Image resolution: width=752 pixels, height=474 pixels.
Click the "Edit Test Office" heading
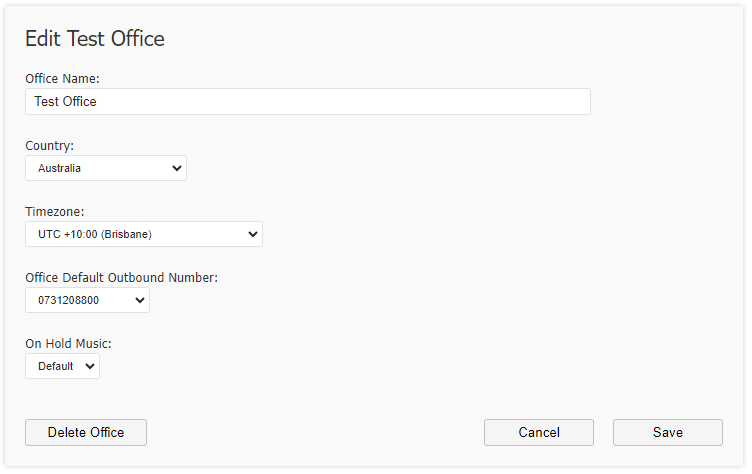95,39
